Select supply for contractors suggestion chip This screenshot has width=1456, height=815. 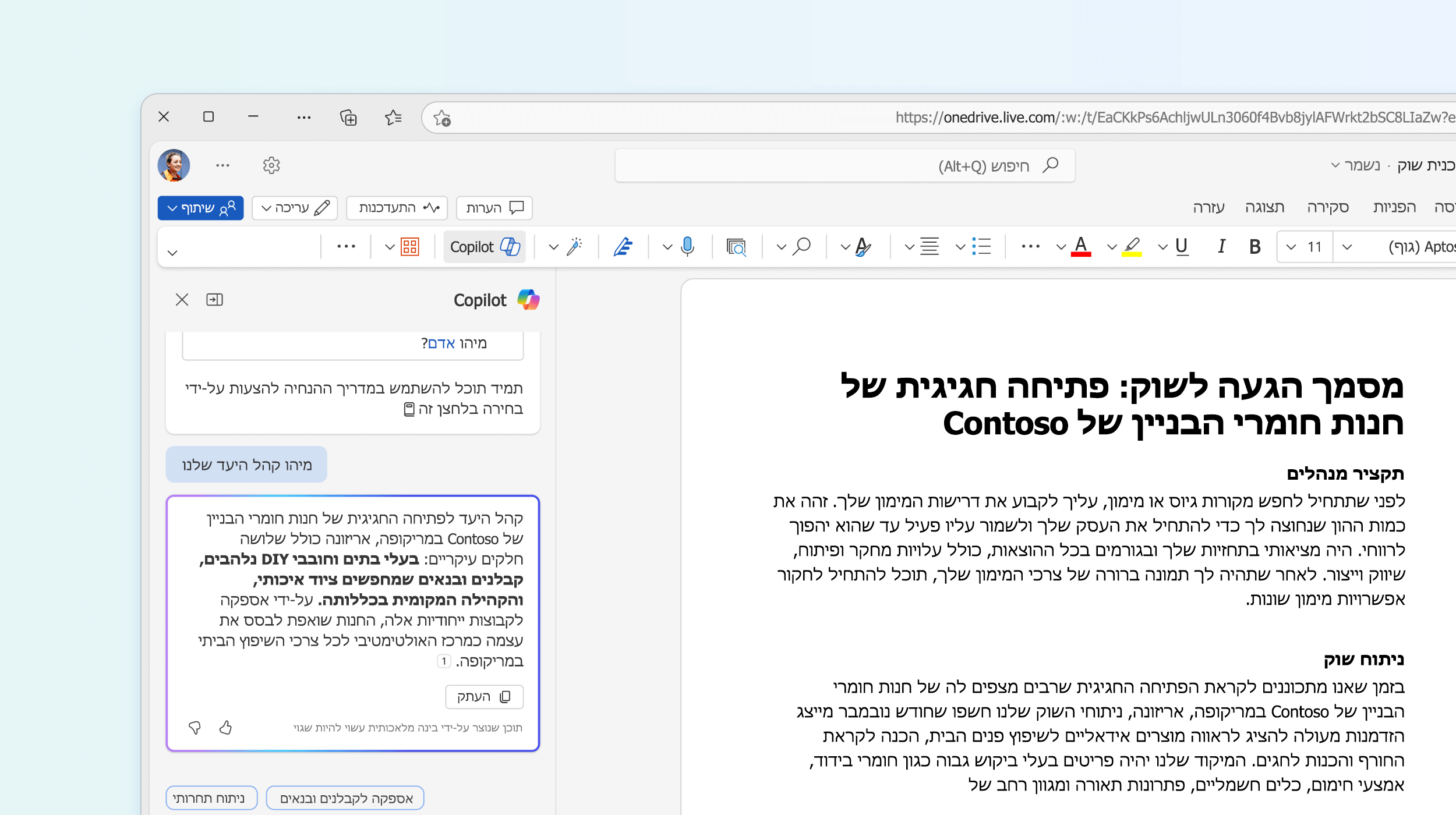[345, 798]
